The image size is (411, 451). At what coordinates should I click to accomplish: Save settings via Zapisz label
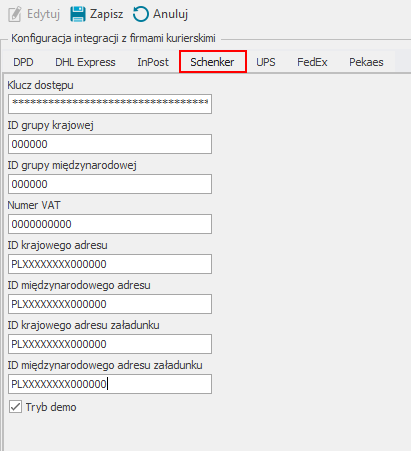107,14
